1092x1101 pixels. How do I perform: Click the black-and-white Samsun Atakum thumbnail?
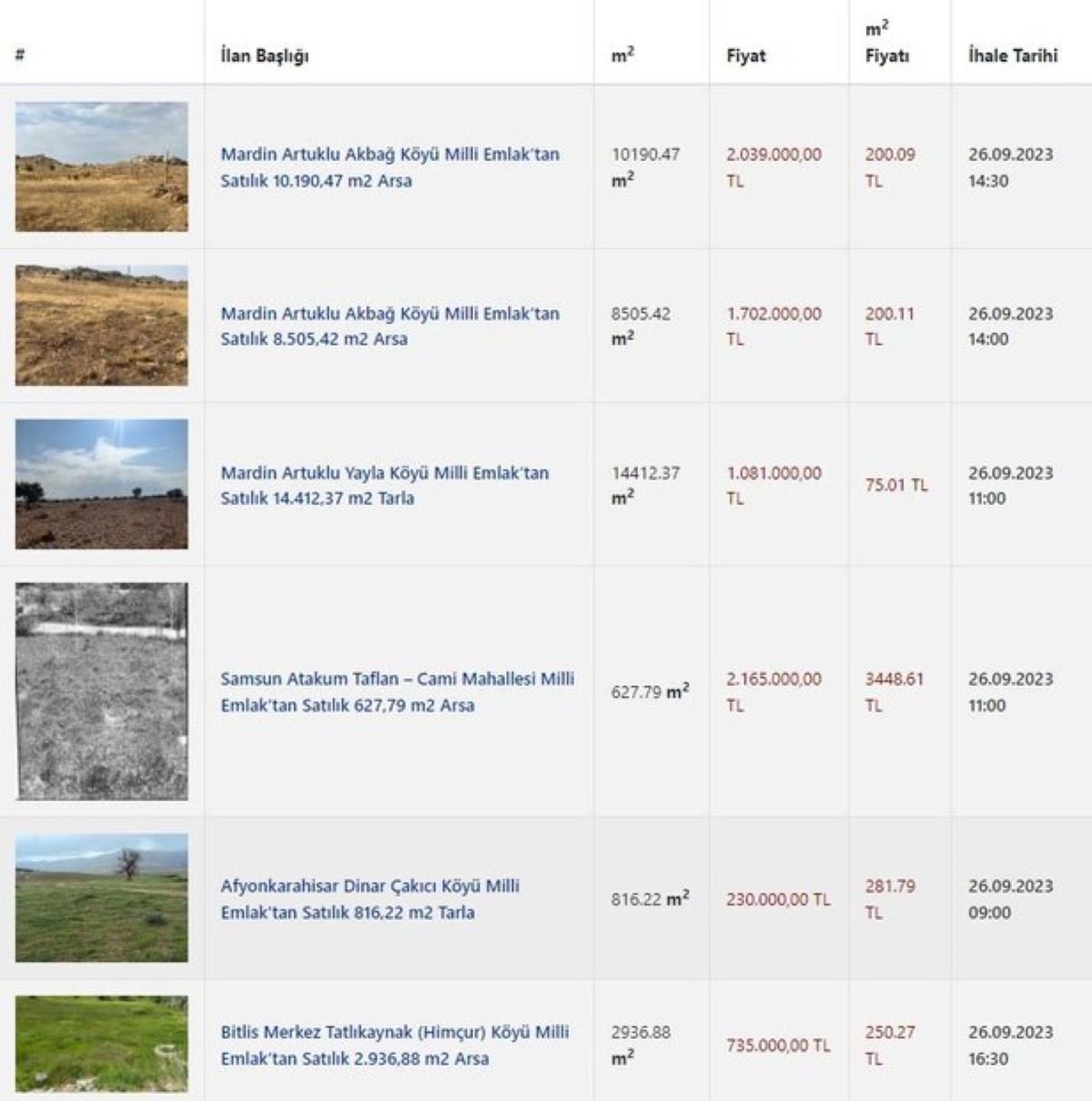point(101,692)
